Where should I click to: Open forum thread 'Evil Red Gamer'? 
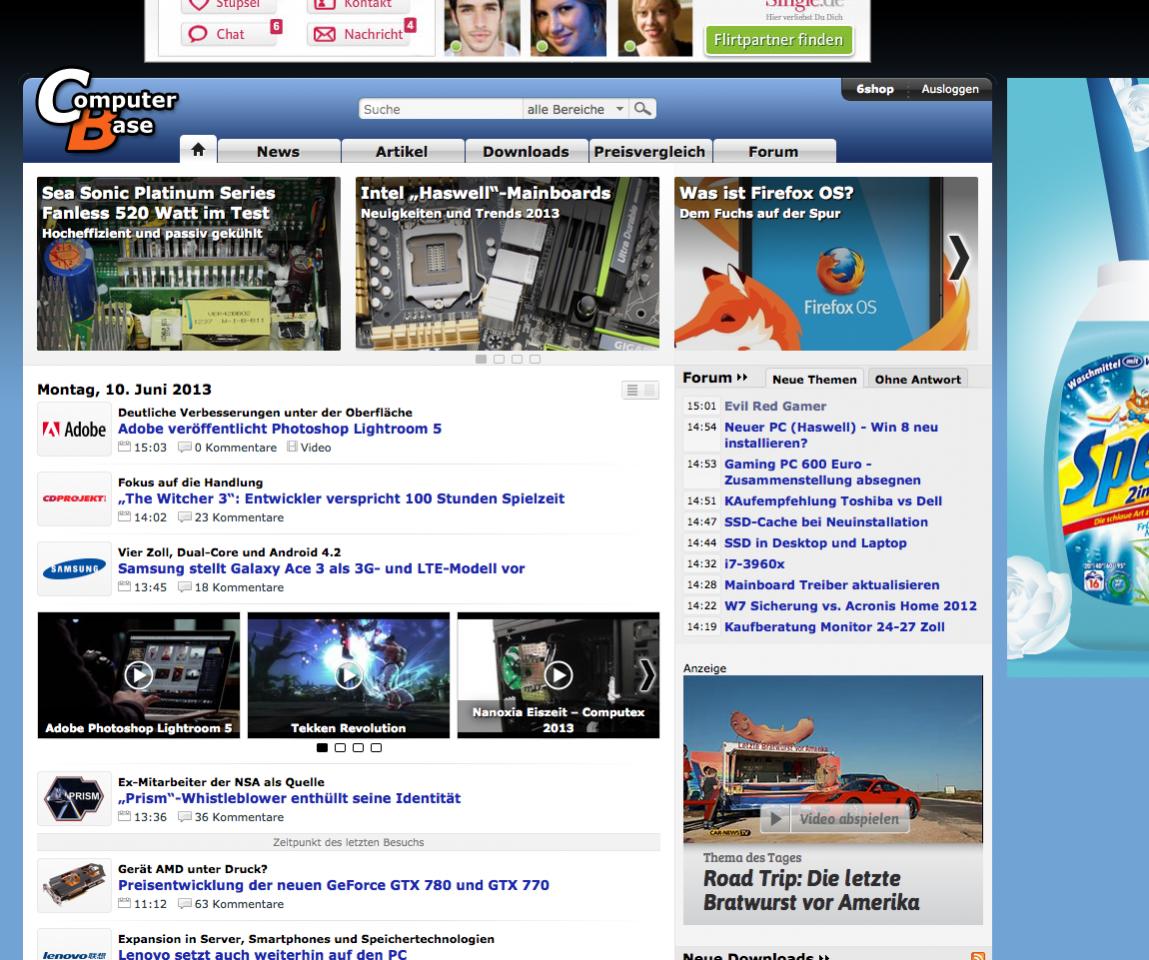[x=775, y=406]
